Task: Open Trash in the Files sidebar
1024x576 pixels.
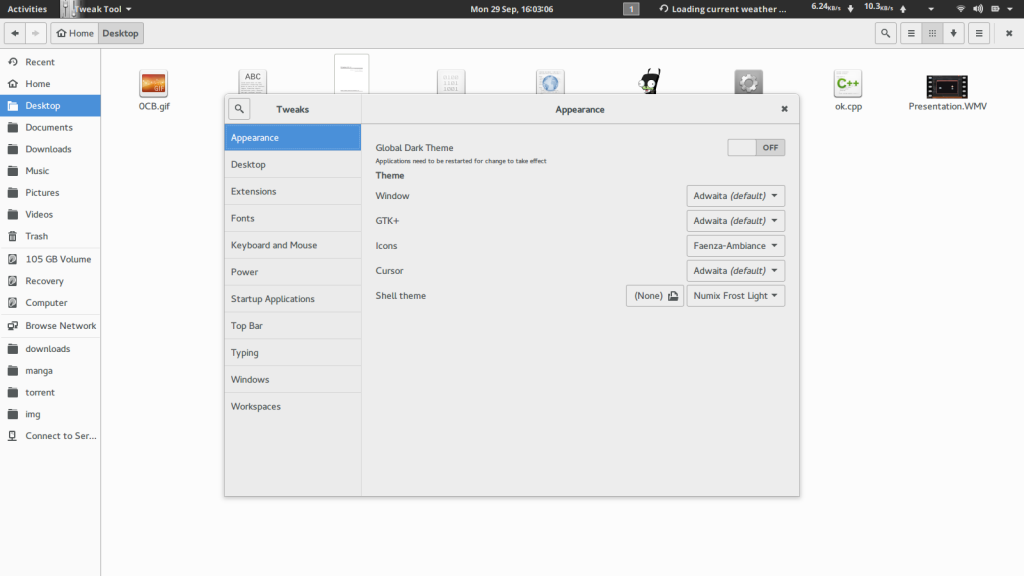Action: [x=37, y=236]
